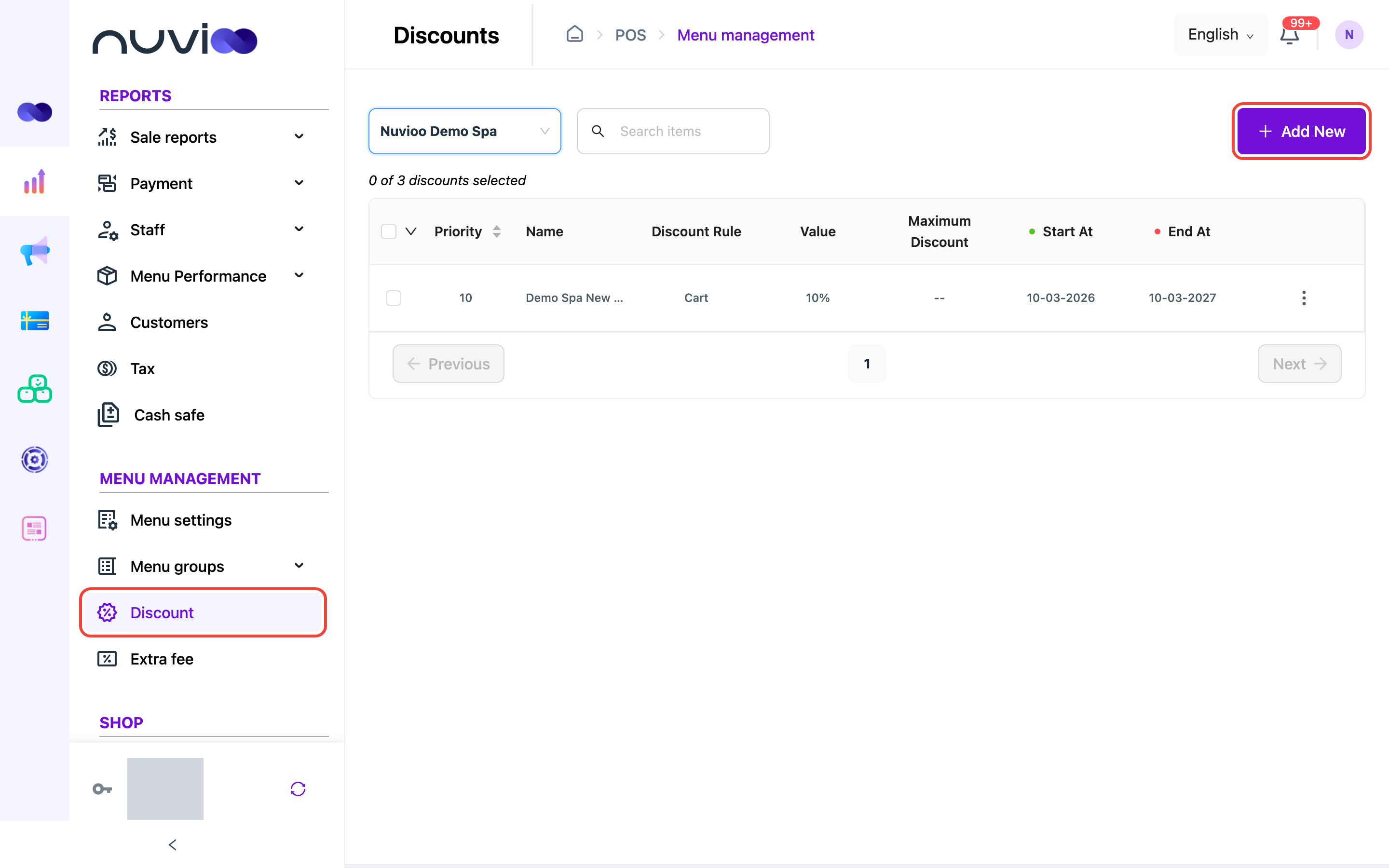Open the gift card icon in left rail
This screenshot has width=1389, height=868.
point(34,320)
